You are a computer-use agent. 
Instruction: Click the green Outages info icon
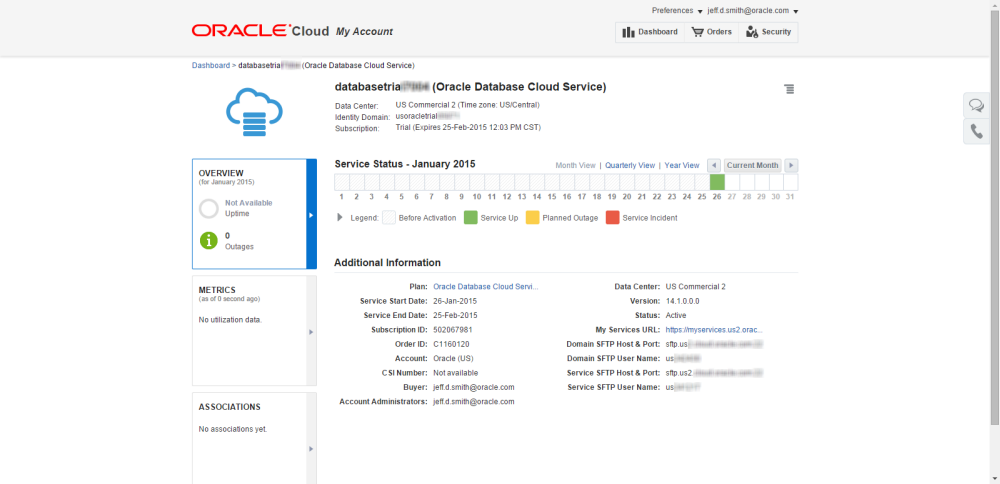click(x=209, y=240)
